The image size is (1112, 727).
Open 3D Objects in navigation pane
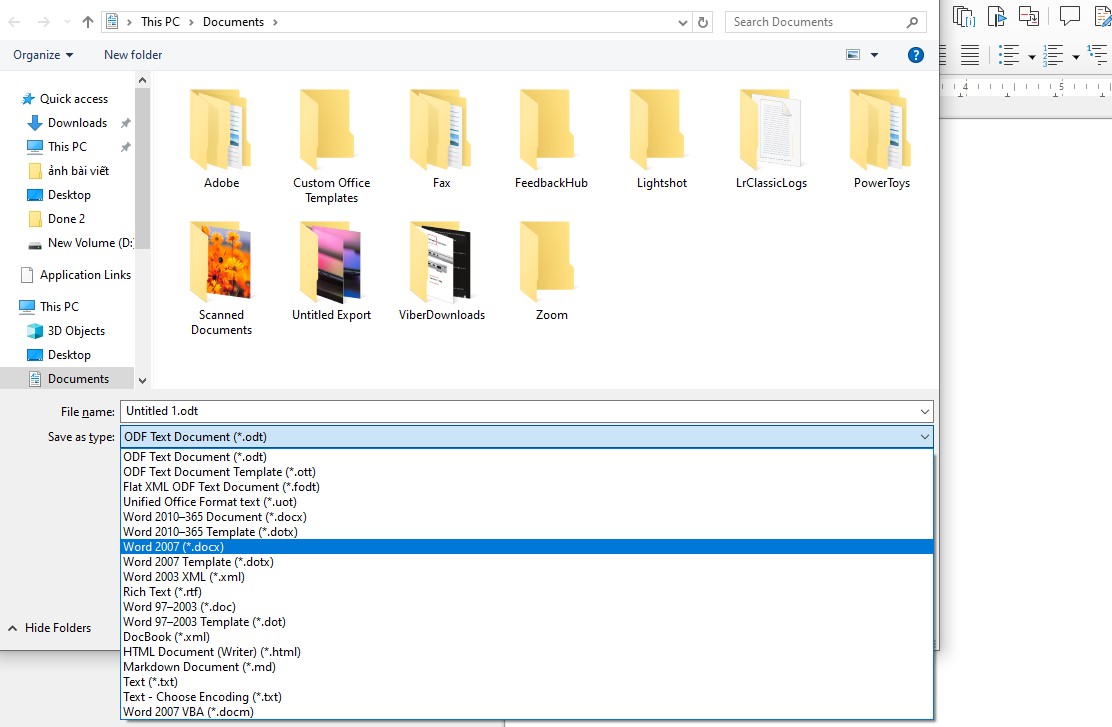click(76, 331)
